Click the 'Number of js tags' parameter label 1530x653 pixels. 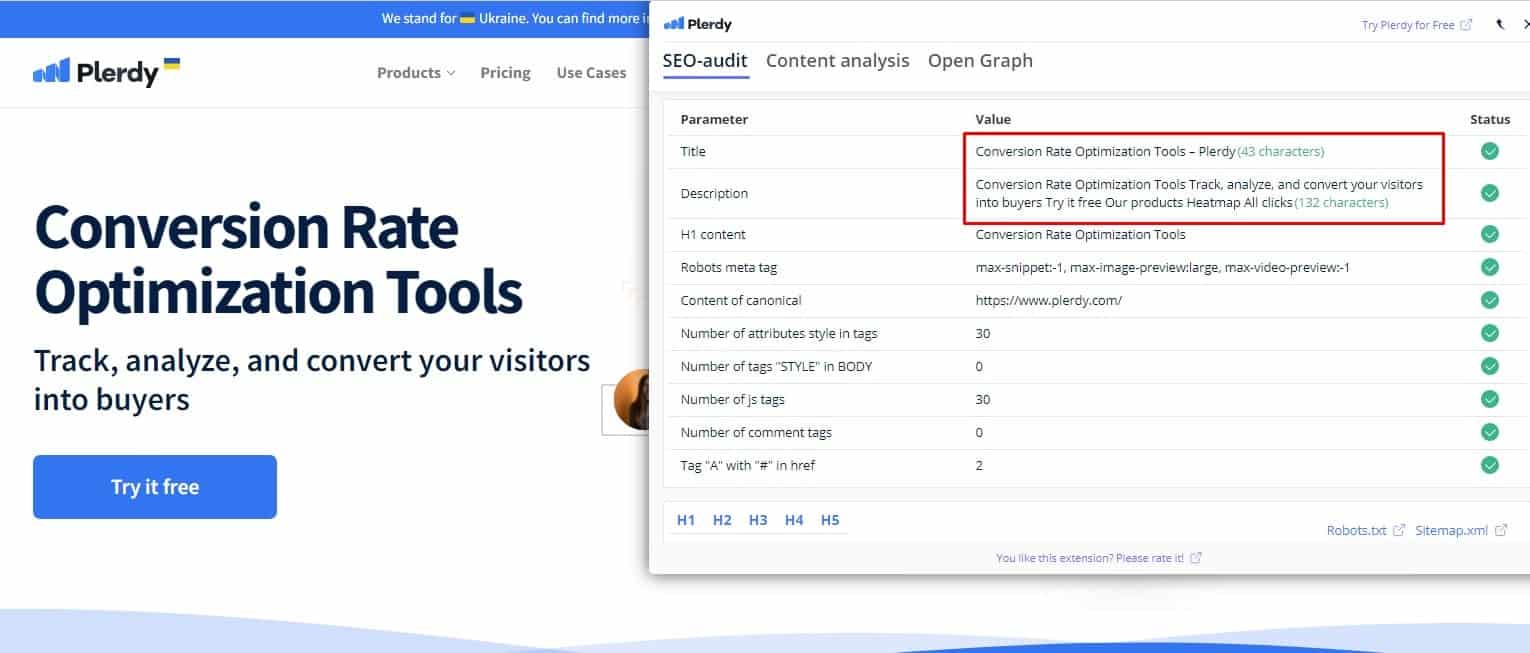coord(732,399)
